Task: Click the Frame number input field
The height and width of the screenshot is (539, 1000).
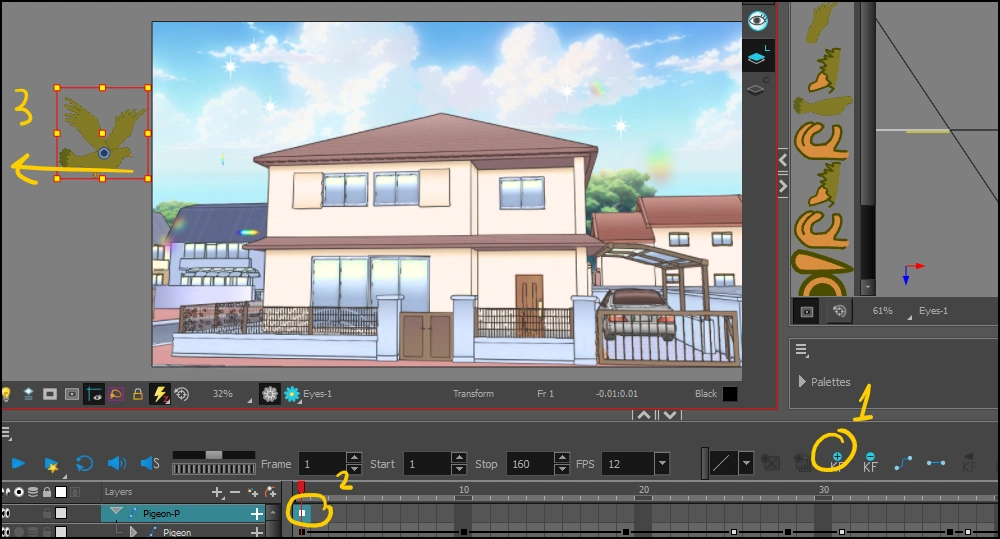Action: [x=323, y=464]
